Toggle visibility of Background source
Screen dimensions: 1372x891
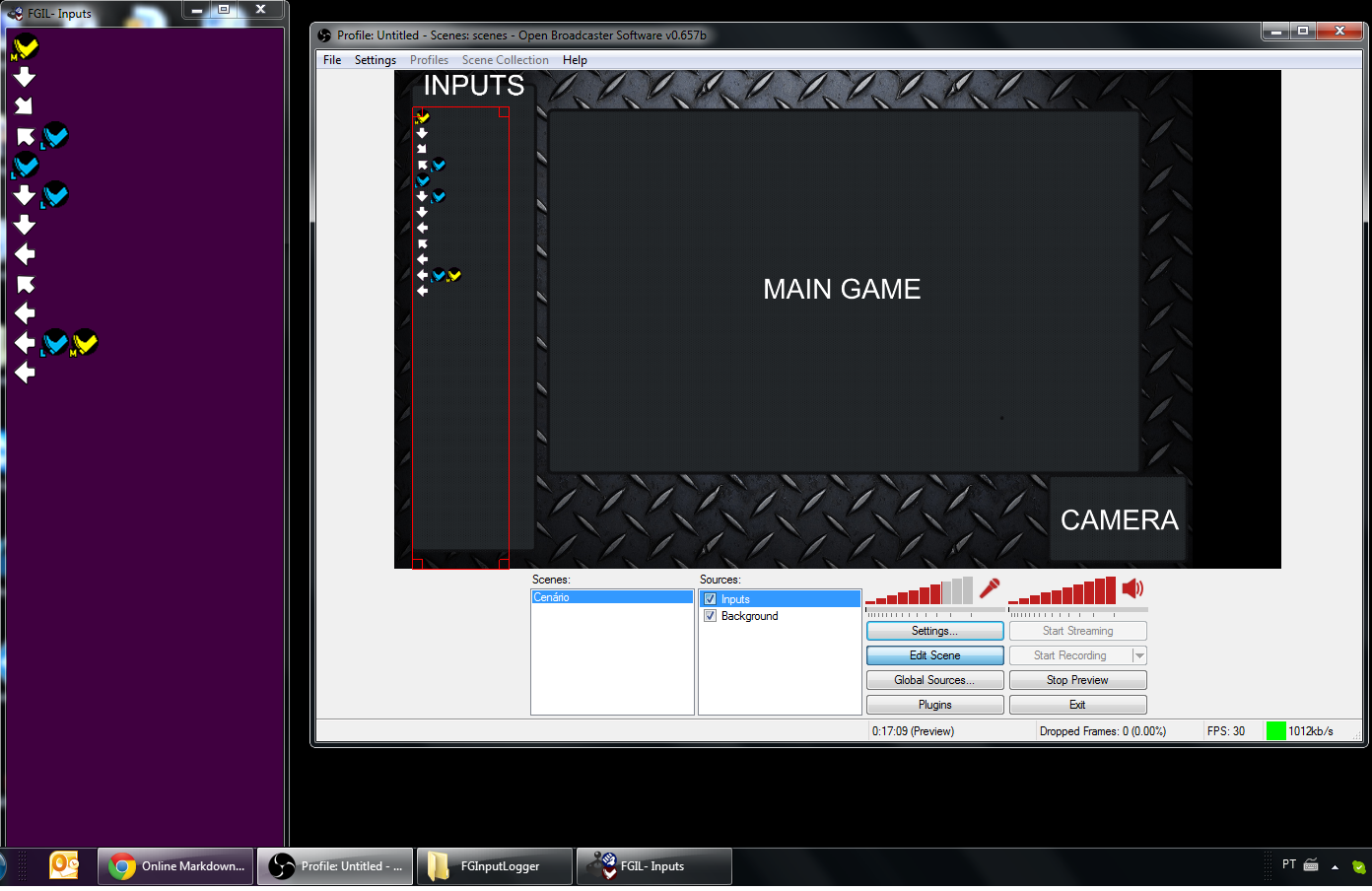click(710, 616)
